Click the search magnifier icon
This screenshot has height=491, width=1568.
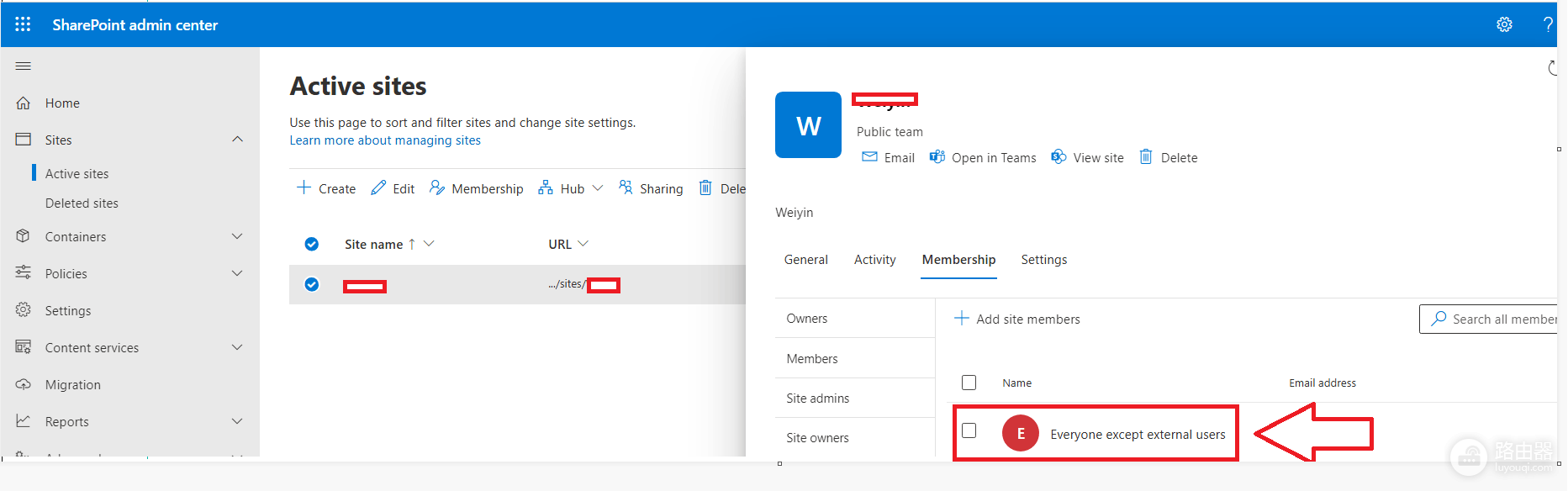(1439, 319)
